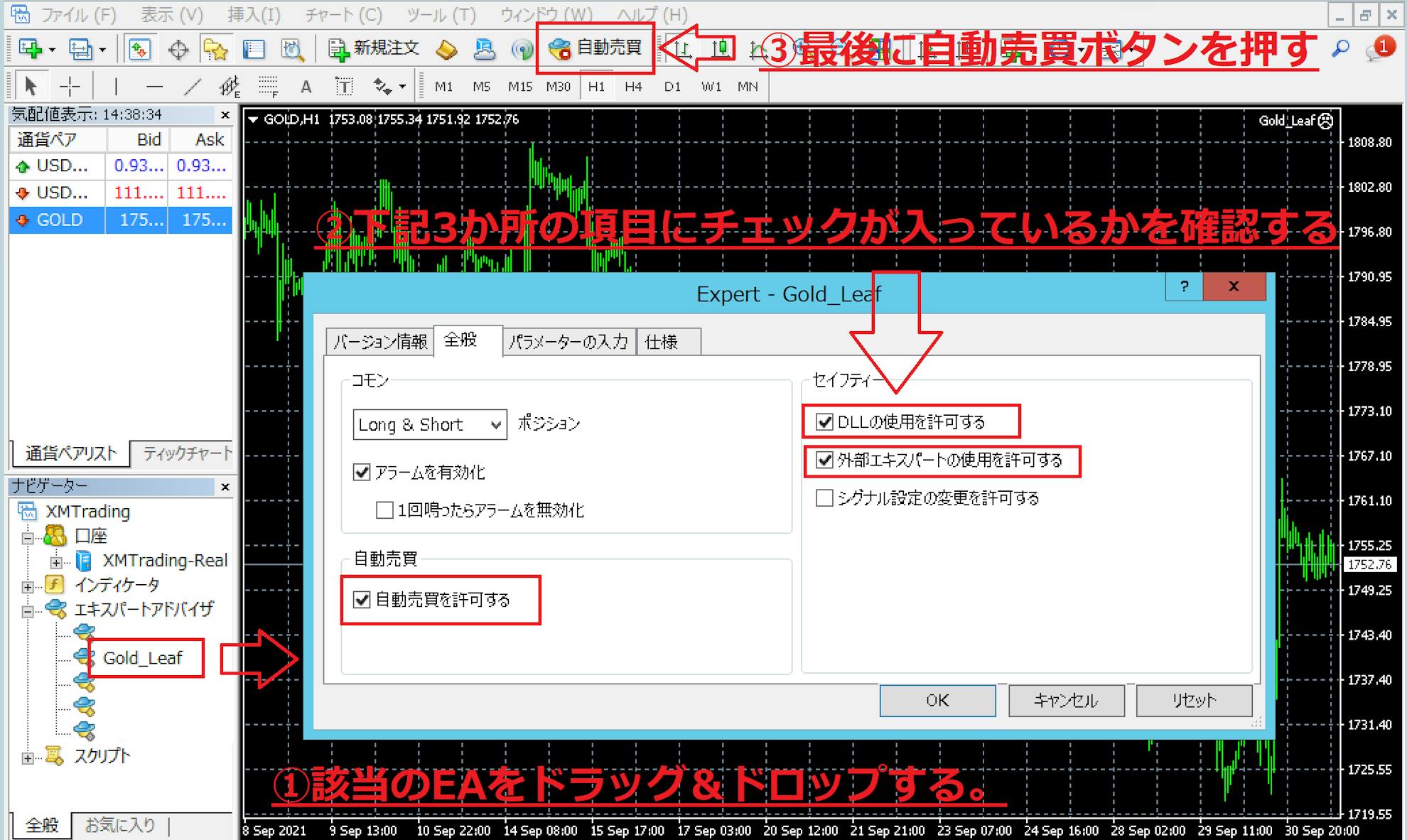Select the cursor arrow tool

30,87
